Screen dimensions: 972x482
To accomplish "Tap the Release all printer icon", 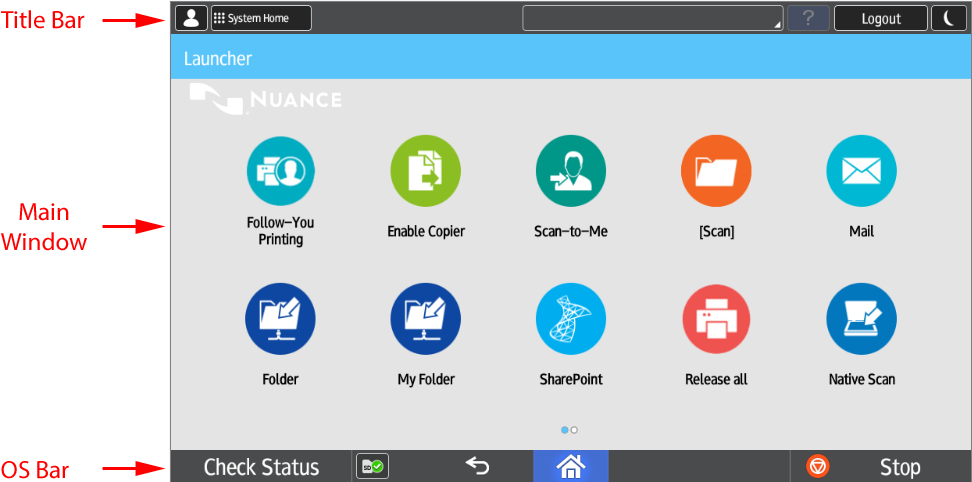I will point(716,319).
